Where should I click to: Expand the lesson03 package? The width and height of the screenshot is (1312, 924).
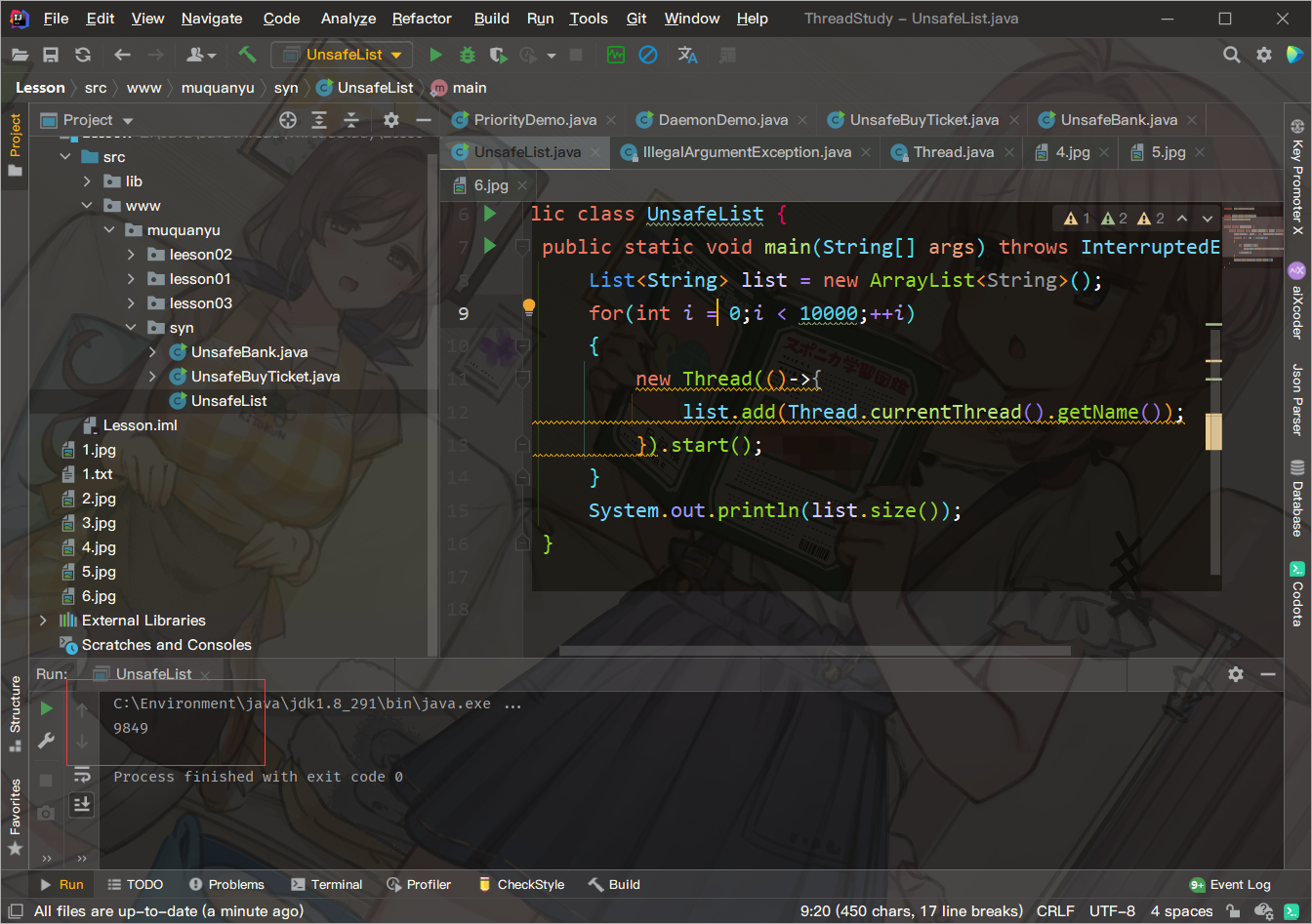(132, 303)
